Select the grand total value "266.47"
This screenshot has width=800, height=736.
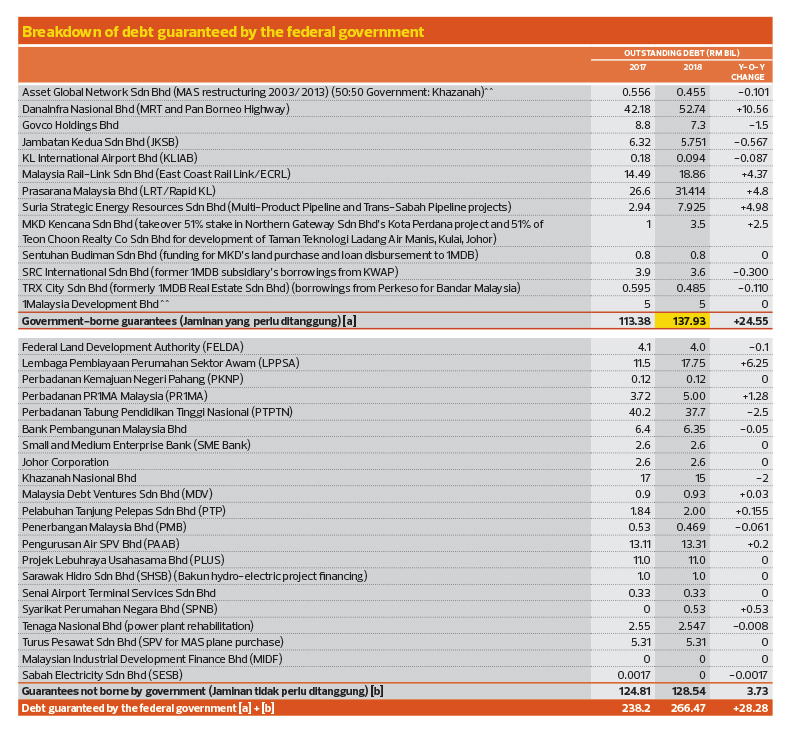tap(688, 708)
